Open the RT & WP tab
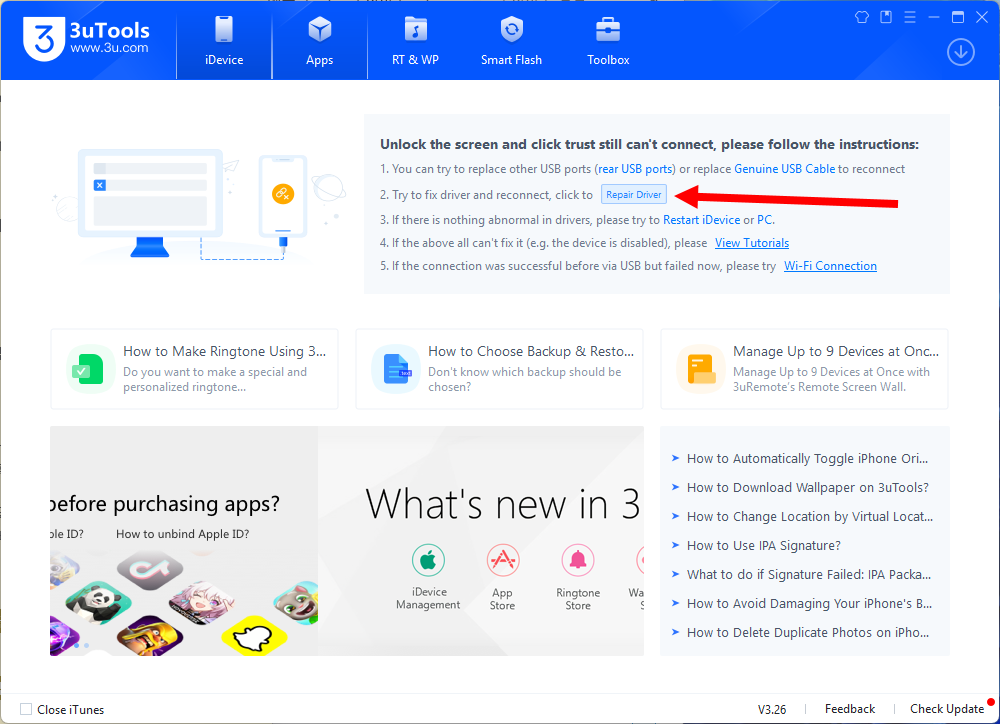1000x724 pixels. 415,41
